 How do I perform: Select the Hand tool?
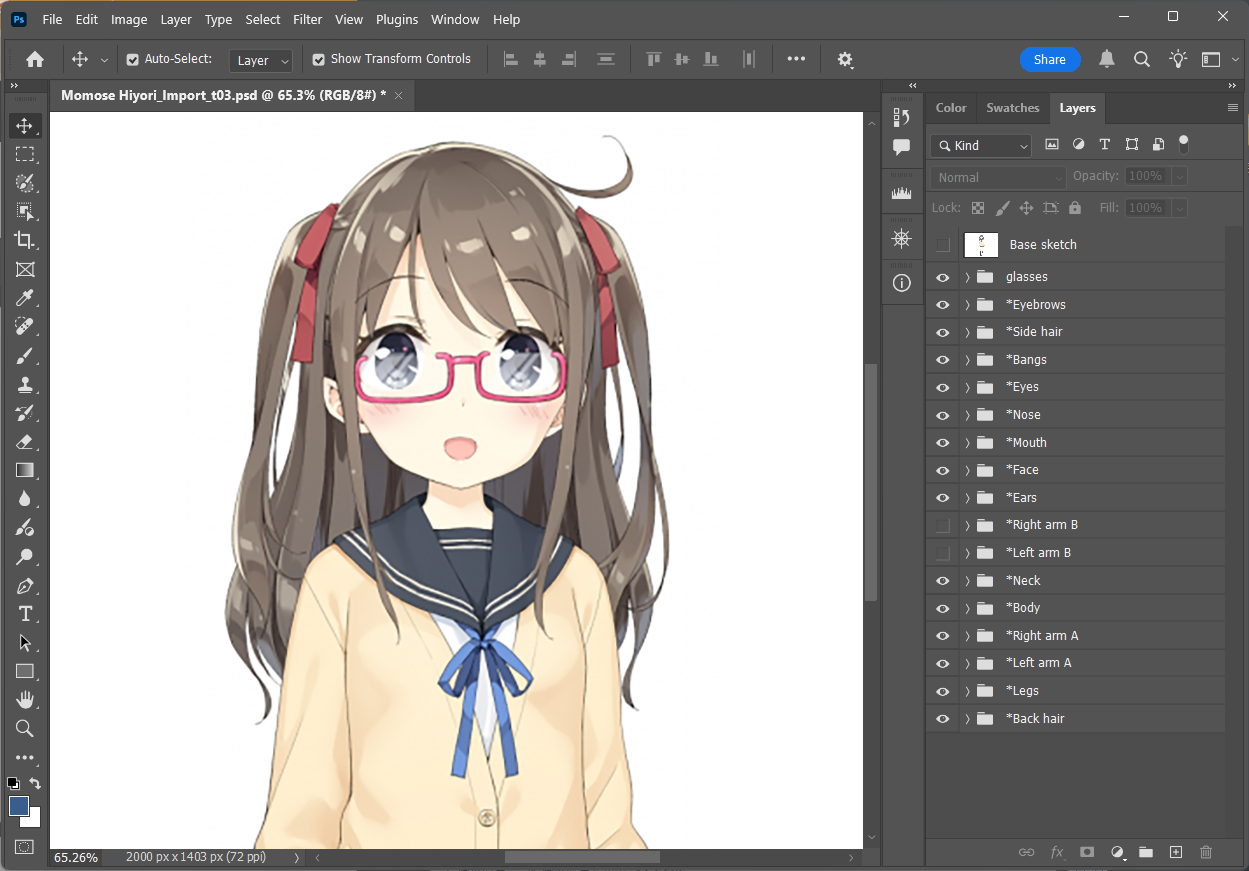(25, 700)
